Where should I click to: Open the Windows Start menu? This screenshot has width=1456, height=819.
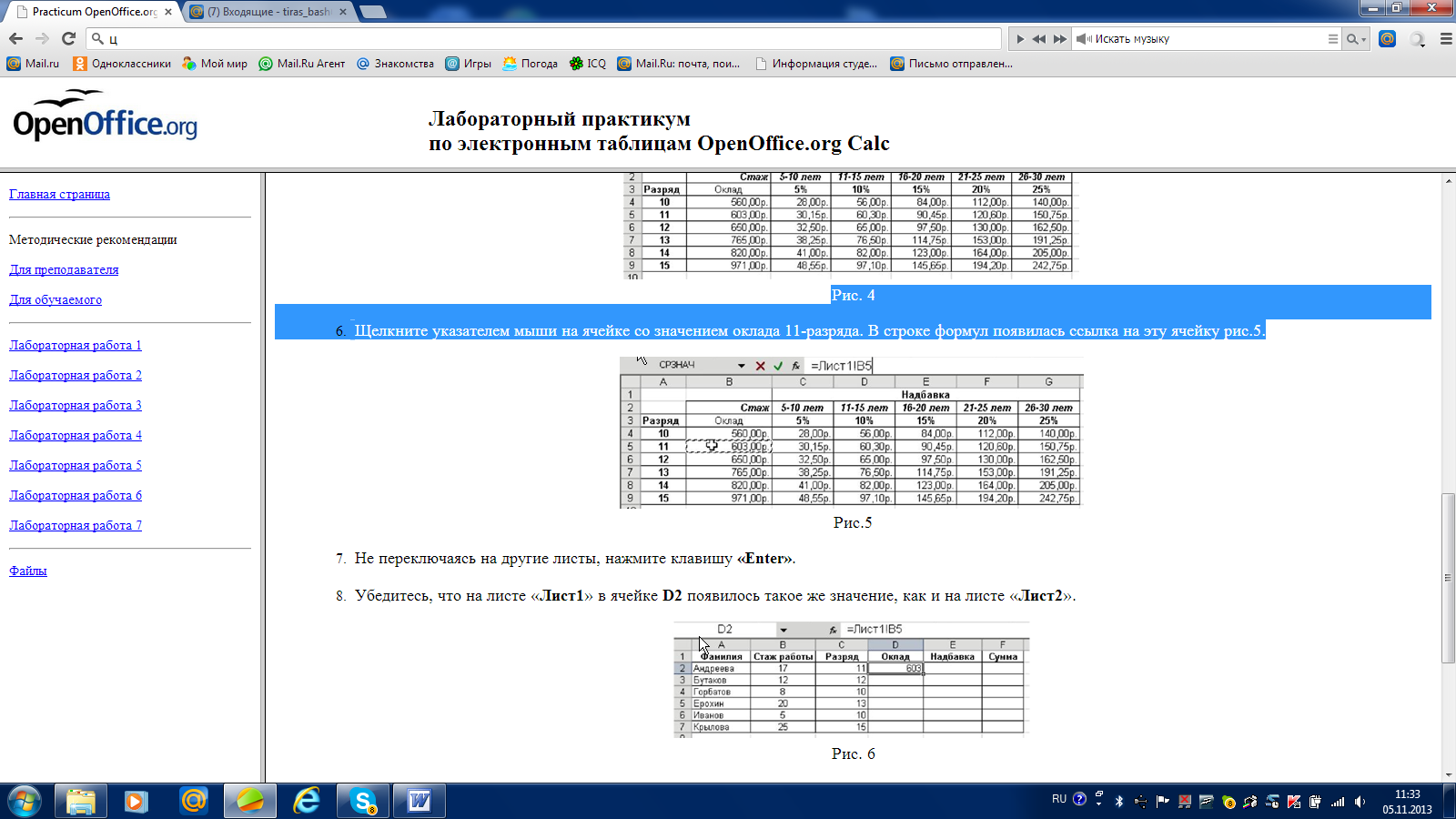click(24, 801)
